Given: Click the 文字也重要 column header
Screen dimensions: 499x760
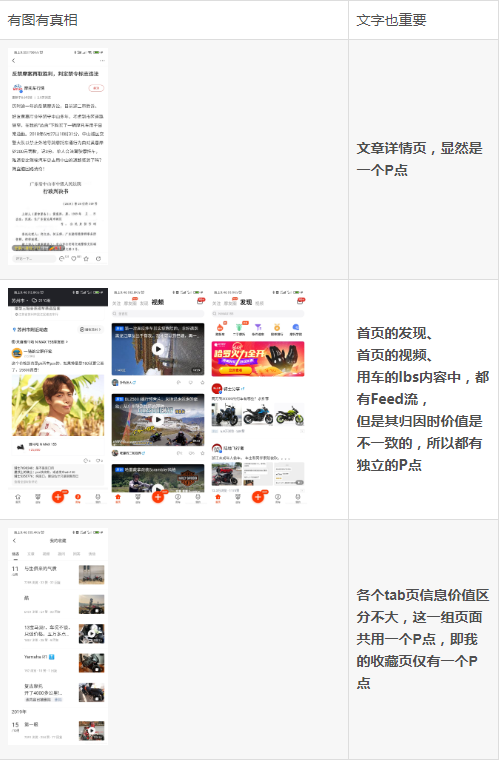Looking at the screenshot, I should pyautogui.click(x=391, y=20).
